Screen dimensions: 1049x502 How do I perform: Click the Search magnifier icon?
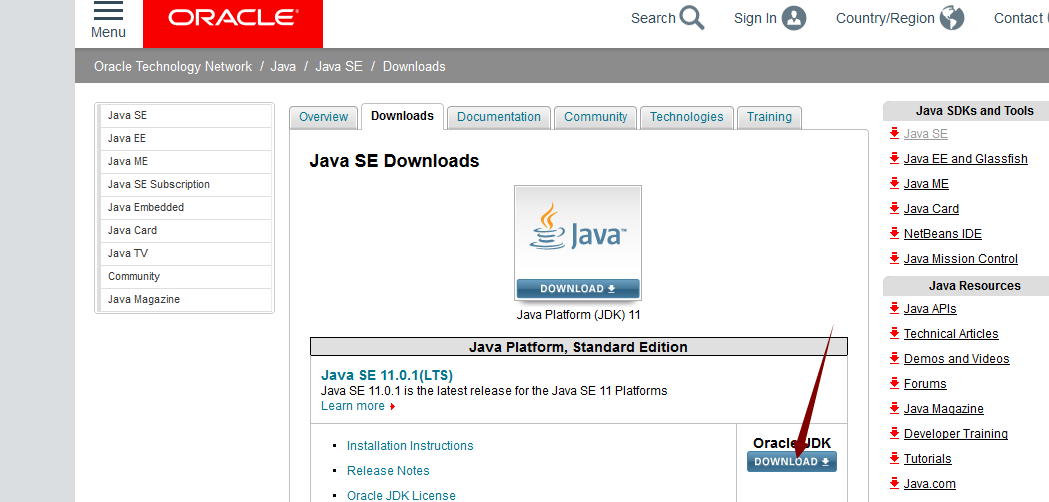point(692,18)
